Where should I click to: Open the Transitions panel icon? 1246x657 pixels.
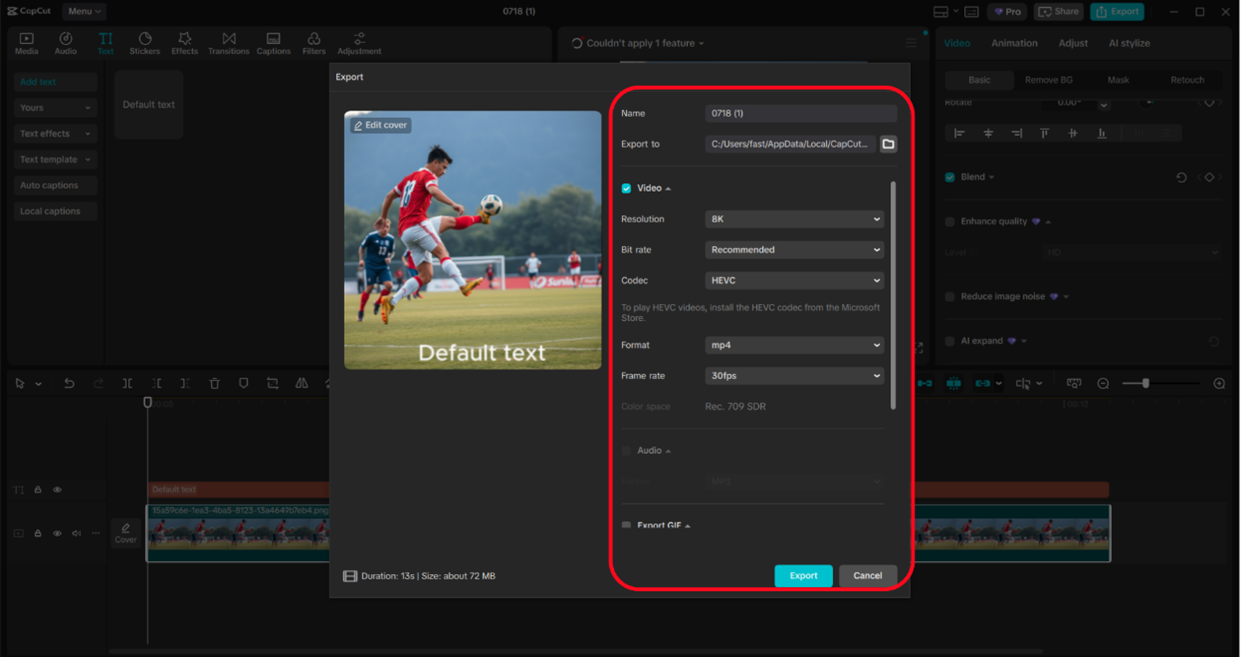[228, 43]
